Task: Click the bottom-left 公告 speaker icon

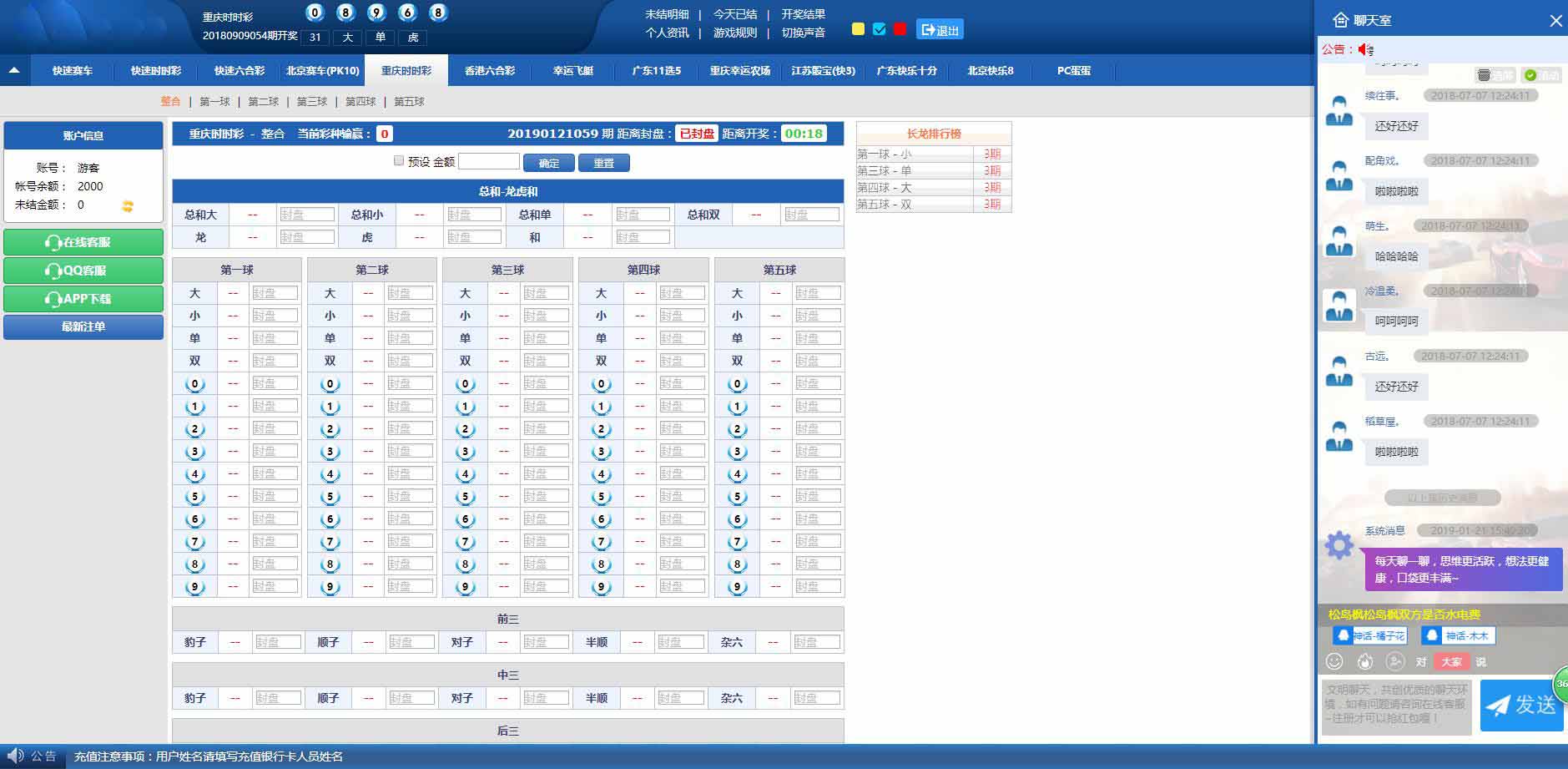Action: (x=16, y=756)
